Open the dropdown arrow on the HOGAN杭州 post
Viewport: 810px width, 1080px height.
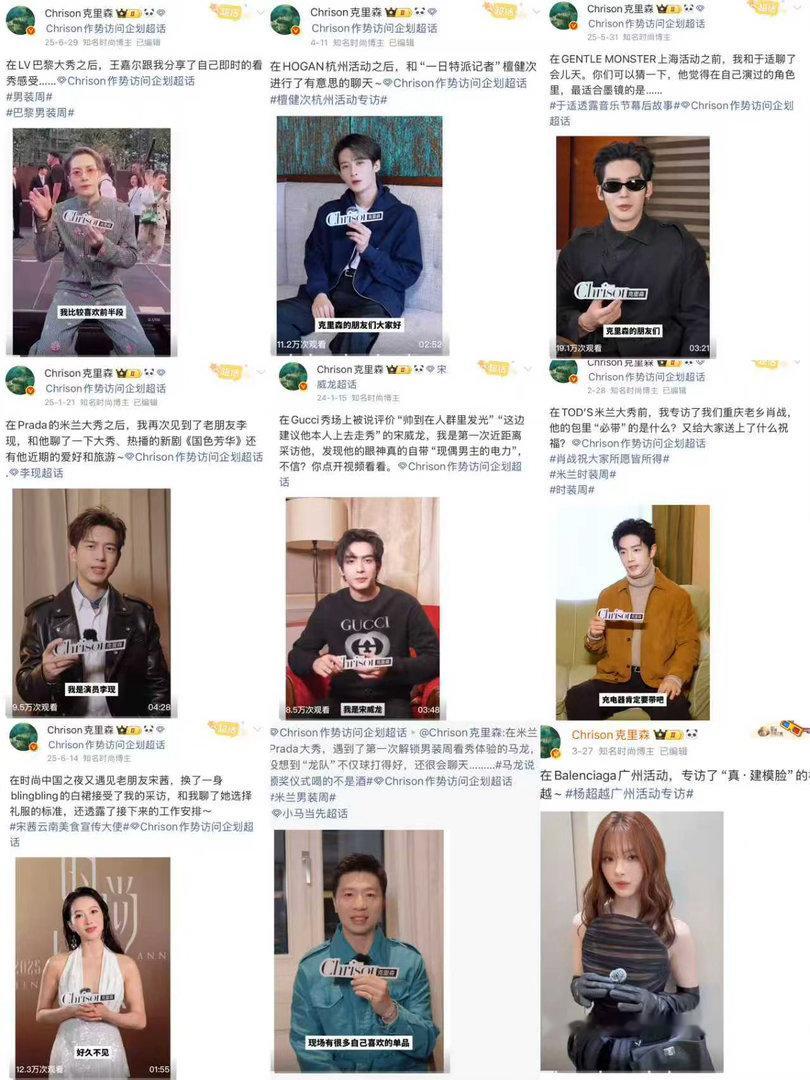coord(534,12)
